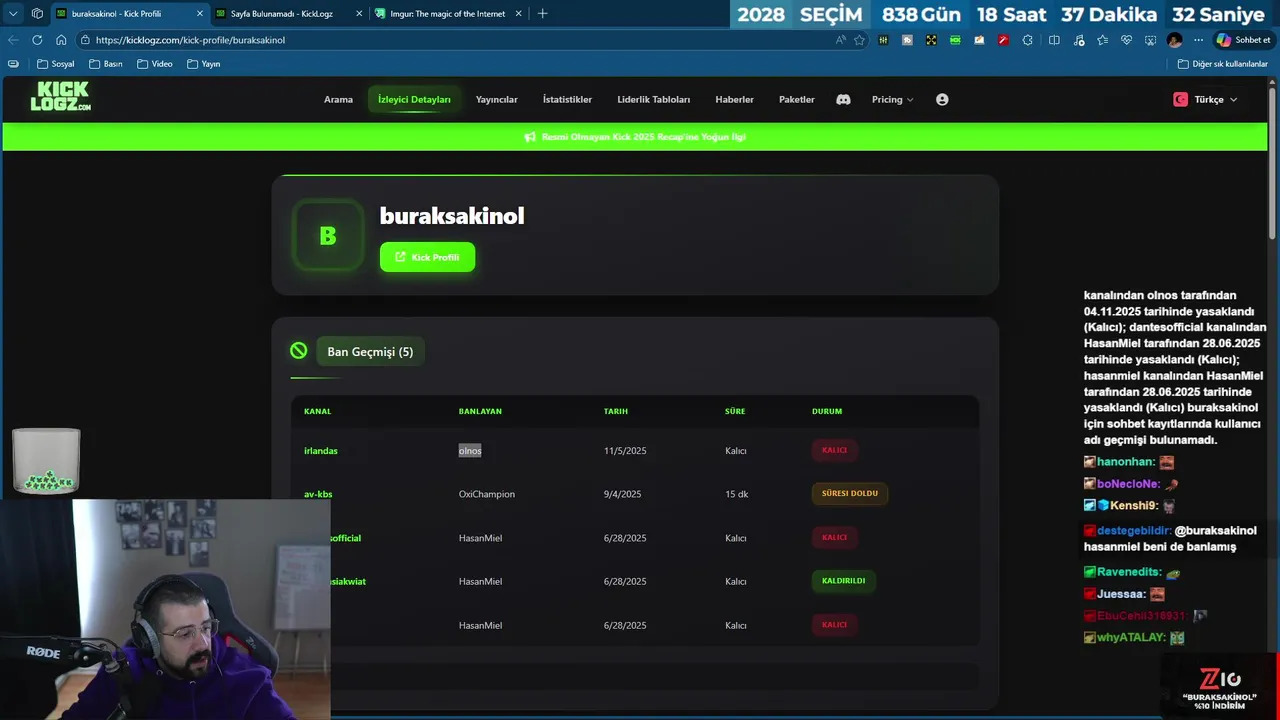Viewport: 1280px width, 720px height.
Task: Open the Türkçe language dropdown
Action: click(x=1205, y=100)
